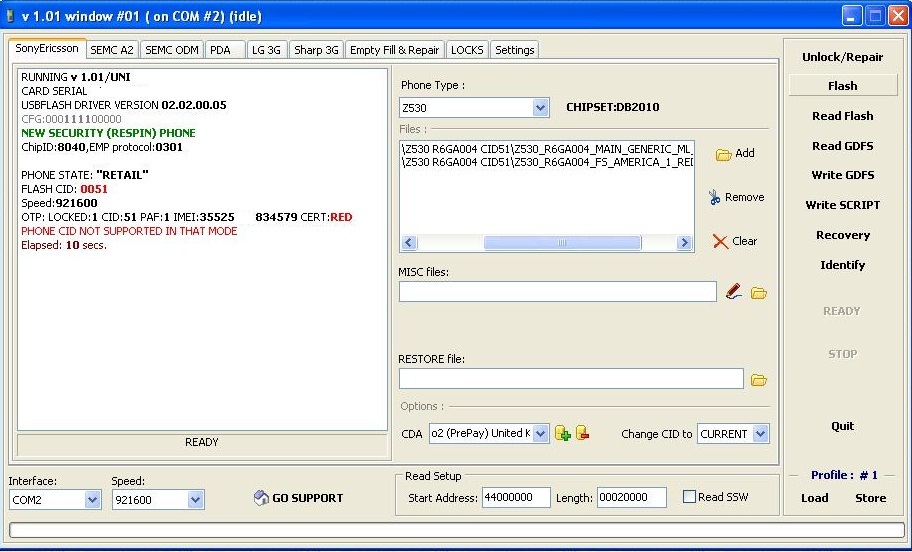Click the red X Clear icon
Image resolution: width=912 pixels, height=552 pixels.
720,241
